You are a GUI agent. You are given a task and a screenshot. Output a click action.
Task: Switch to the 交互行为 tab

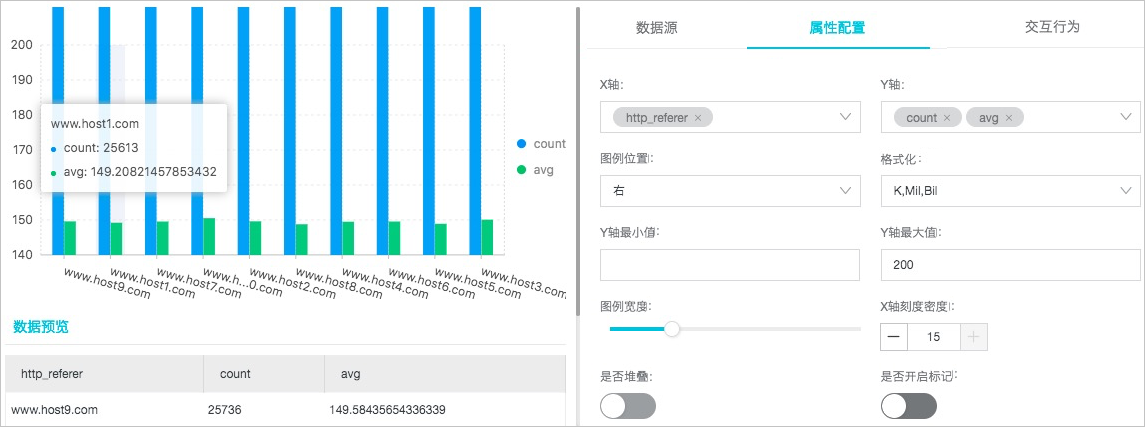[x=1052, y=27]
